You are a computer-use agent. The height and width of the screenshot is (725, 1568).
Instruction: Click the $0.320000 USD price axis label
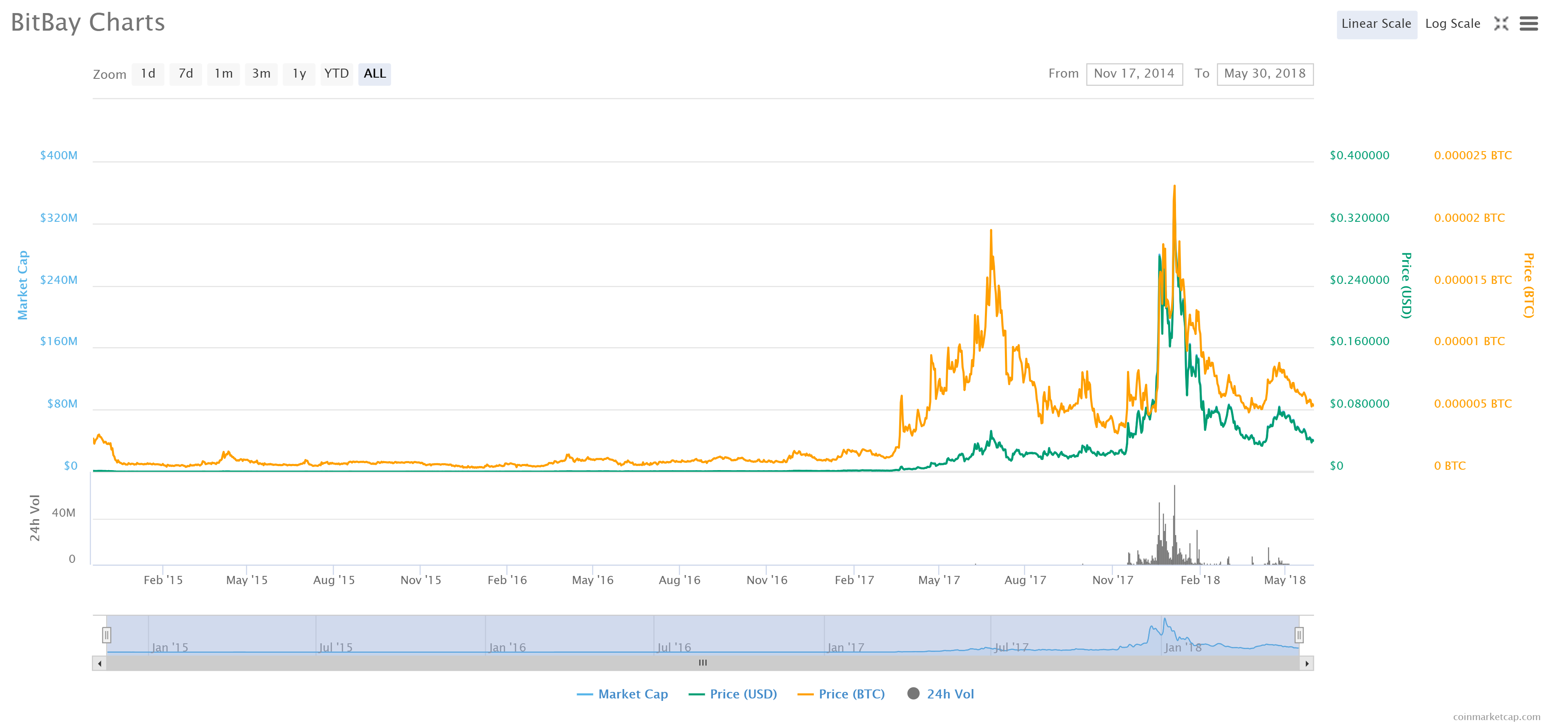1359,218
